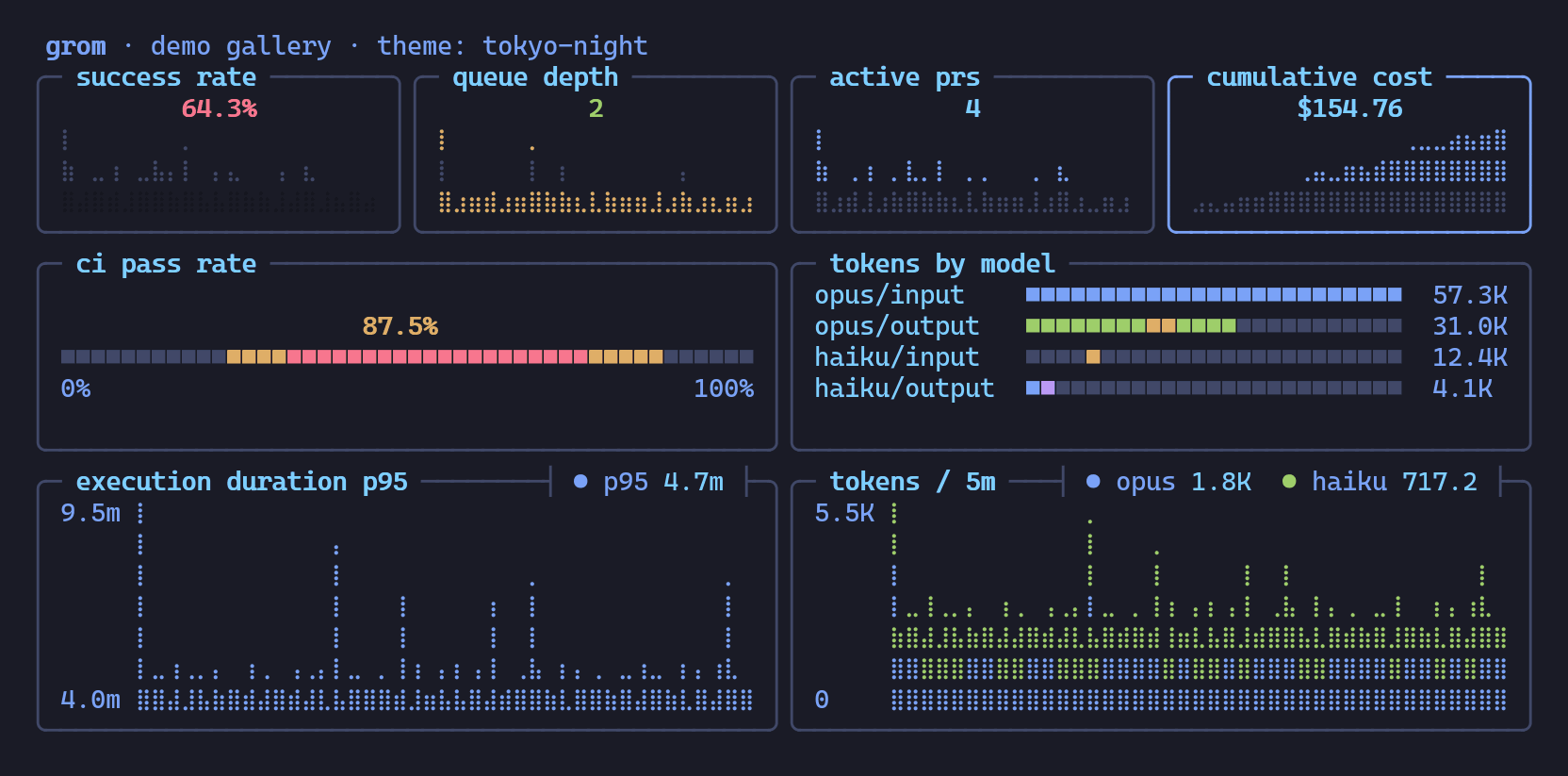Image resolution: width=1568 pixels, height=776 pixels.
Task: Click the ci pass rate gauge bar
Action: pyautogui.click(x=407, y=356)
